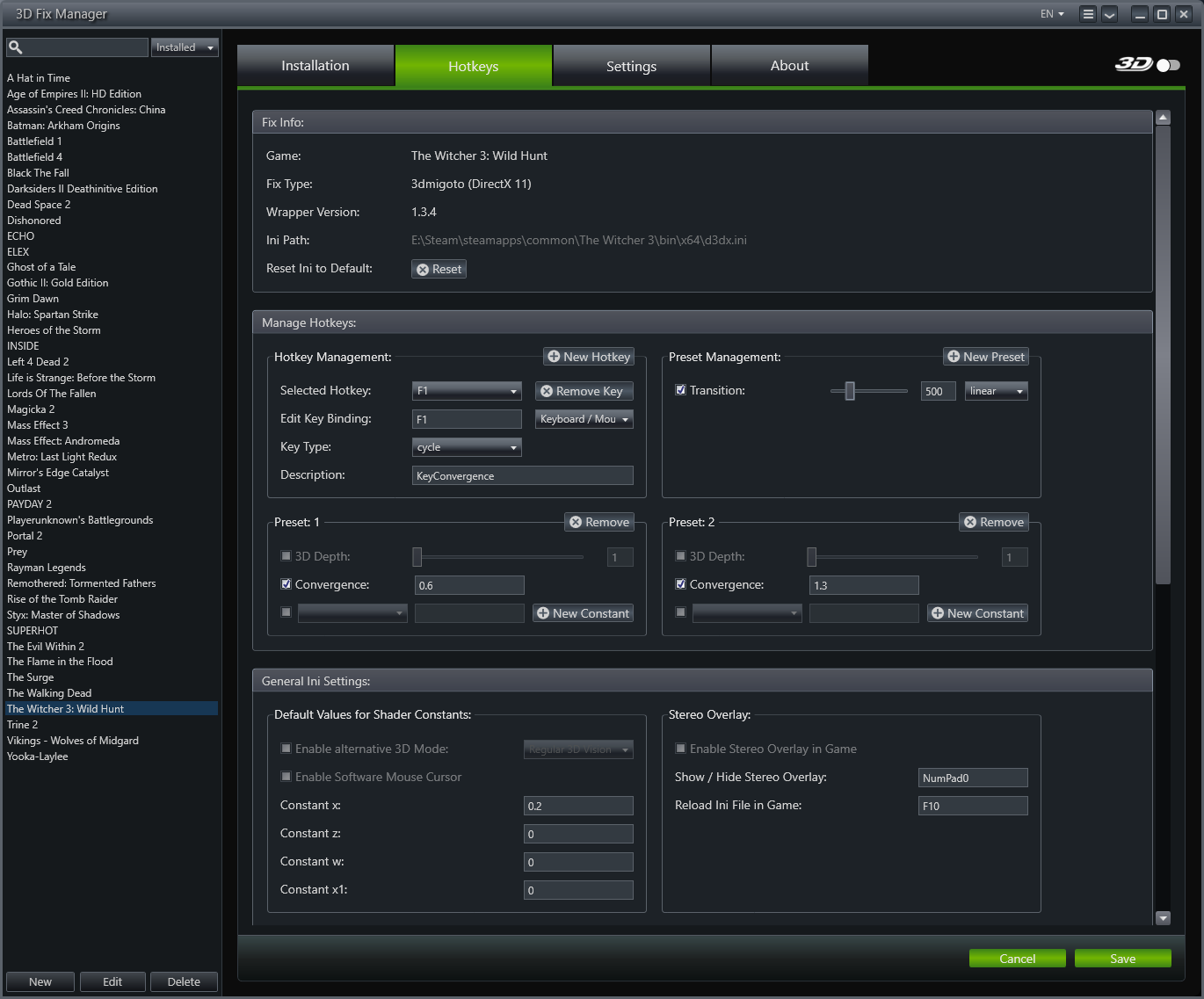Click the game search box
1204x999 pixels.
[77, 47]
